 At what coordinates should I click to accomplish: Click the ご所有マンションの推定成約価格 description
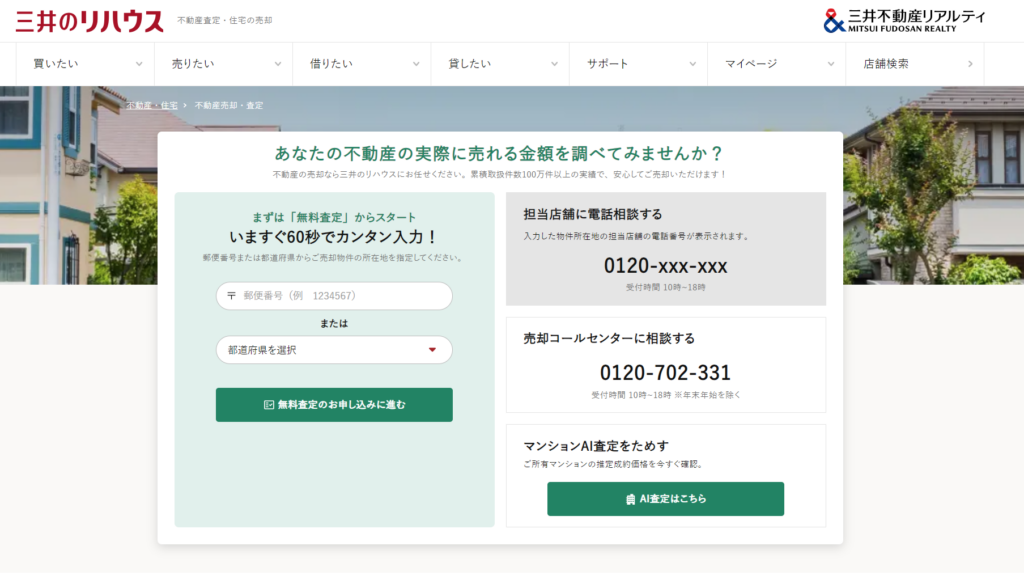point(614,464)
